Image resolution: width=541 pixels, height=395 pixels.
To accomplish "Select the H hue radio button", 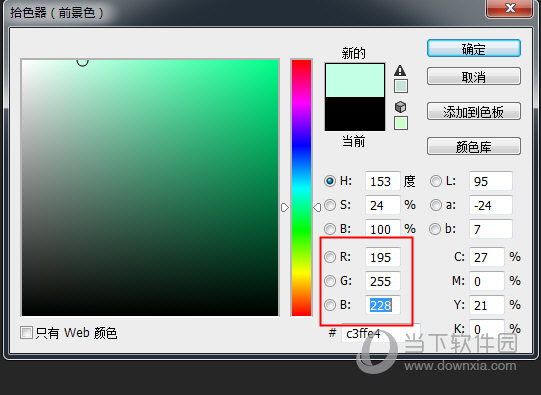I will [330, 181].
